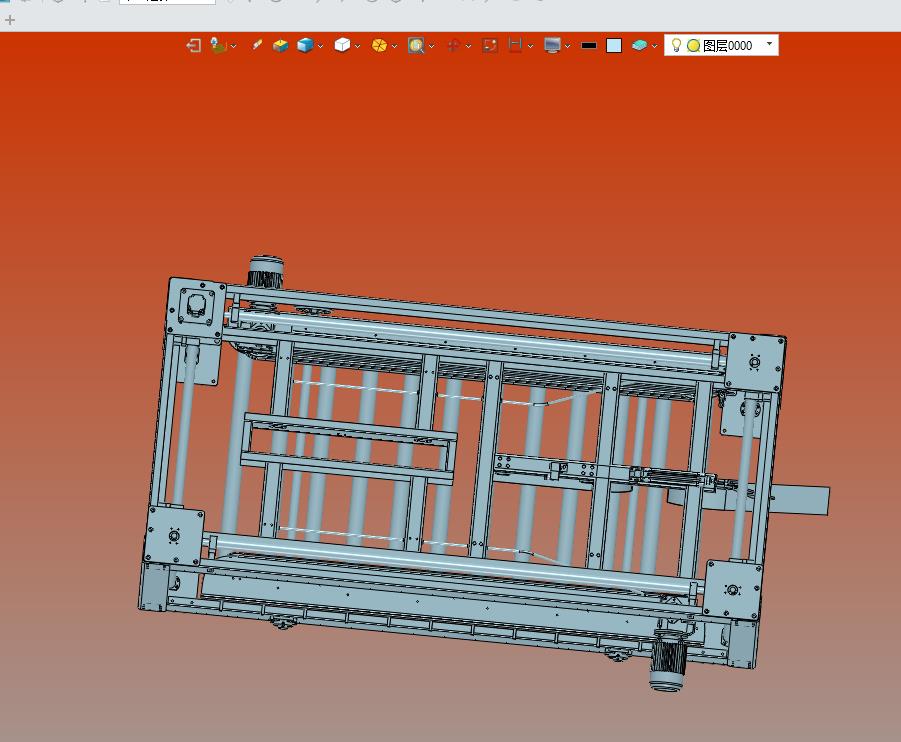Click the red dimension bracket icon

[515, 45]
